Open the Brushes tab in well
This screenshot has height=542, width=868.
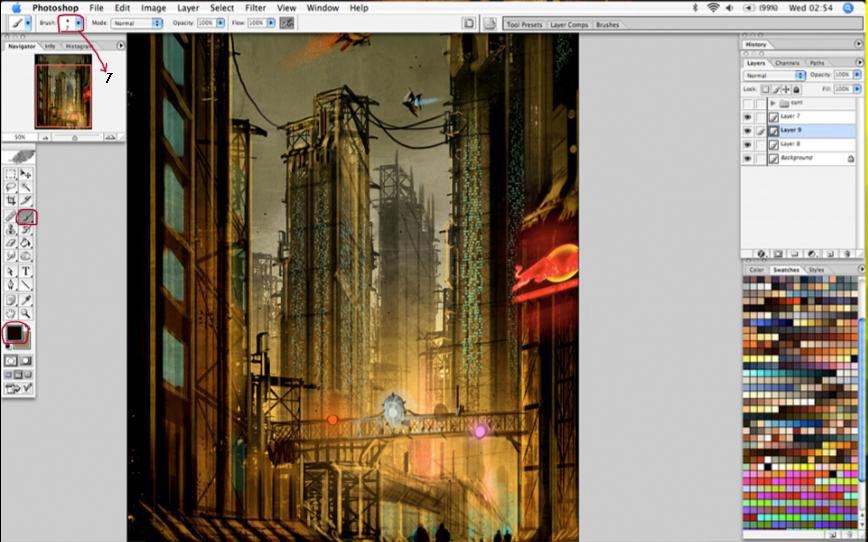[x=607, y=25]
